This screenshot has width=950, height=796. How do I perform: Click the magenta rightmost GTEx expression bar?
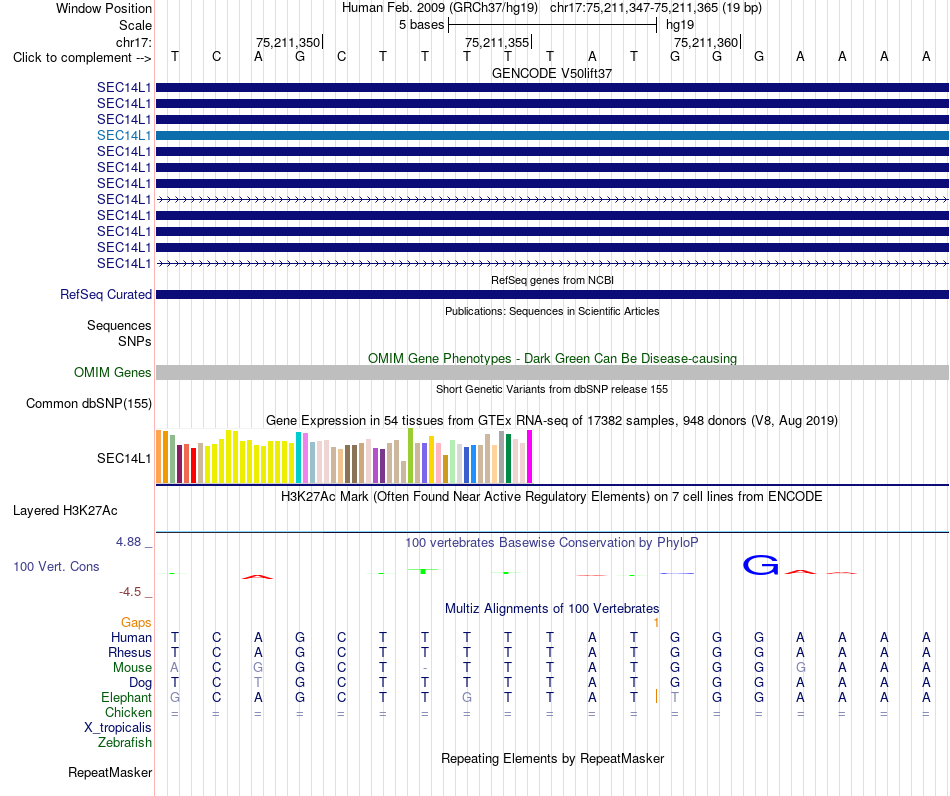coord(530,457)
